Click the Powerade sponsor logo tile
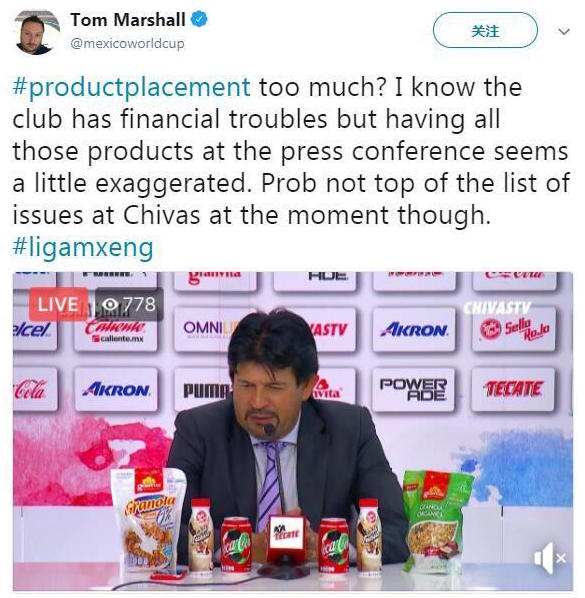 pos(413,389)
